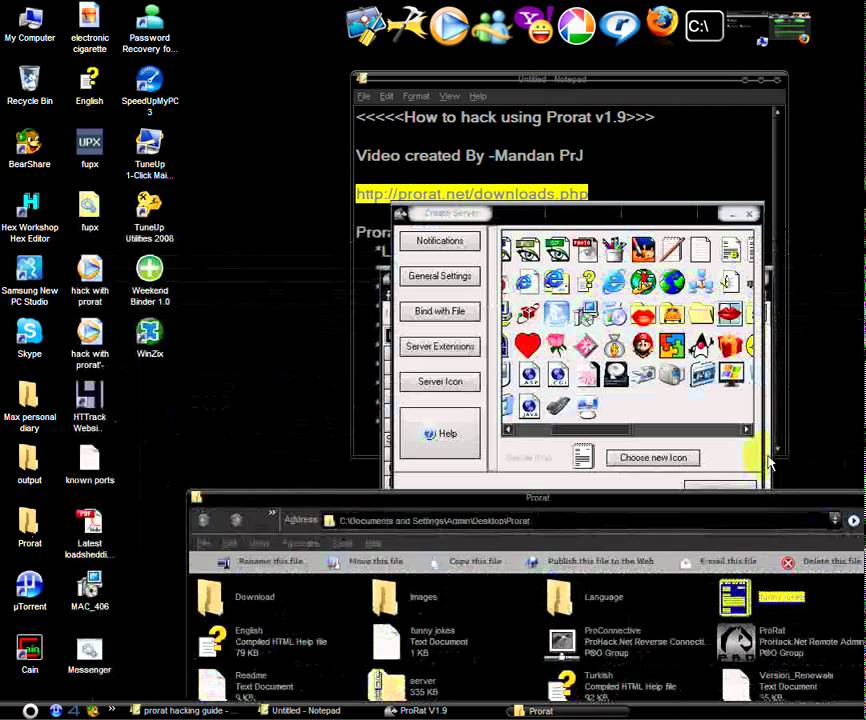Click Copy this file task
Image resolution: width=866 pixels, height=720 pixels.
tap(465, 562)
